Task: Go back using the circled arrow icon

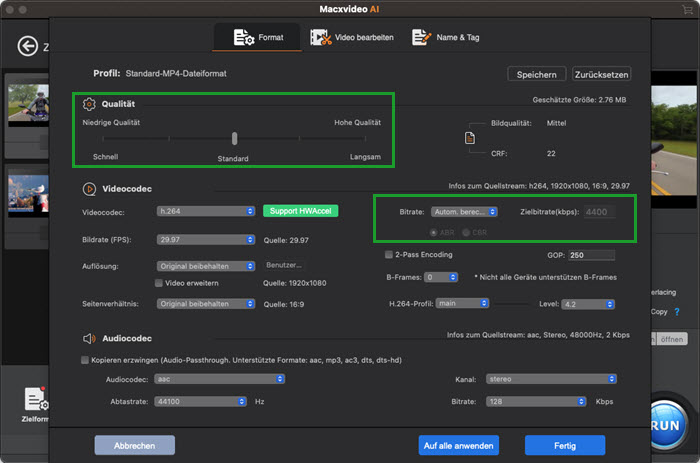Action: click(28, 46)
